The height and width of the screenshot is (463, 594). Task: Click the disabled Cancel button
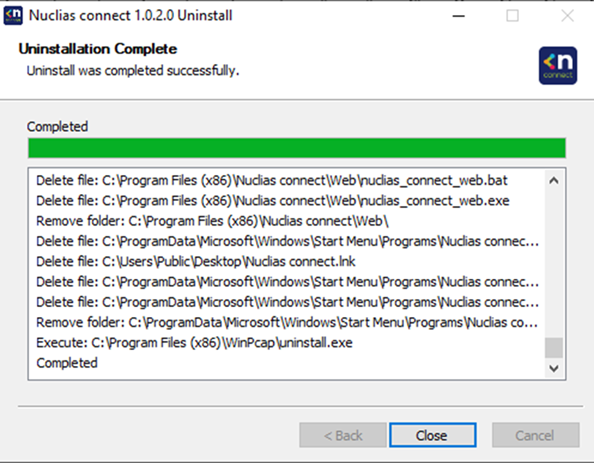tap(535, 435)
